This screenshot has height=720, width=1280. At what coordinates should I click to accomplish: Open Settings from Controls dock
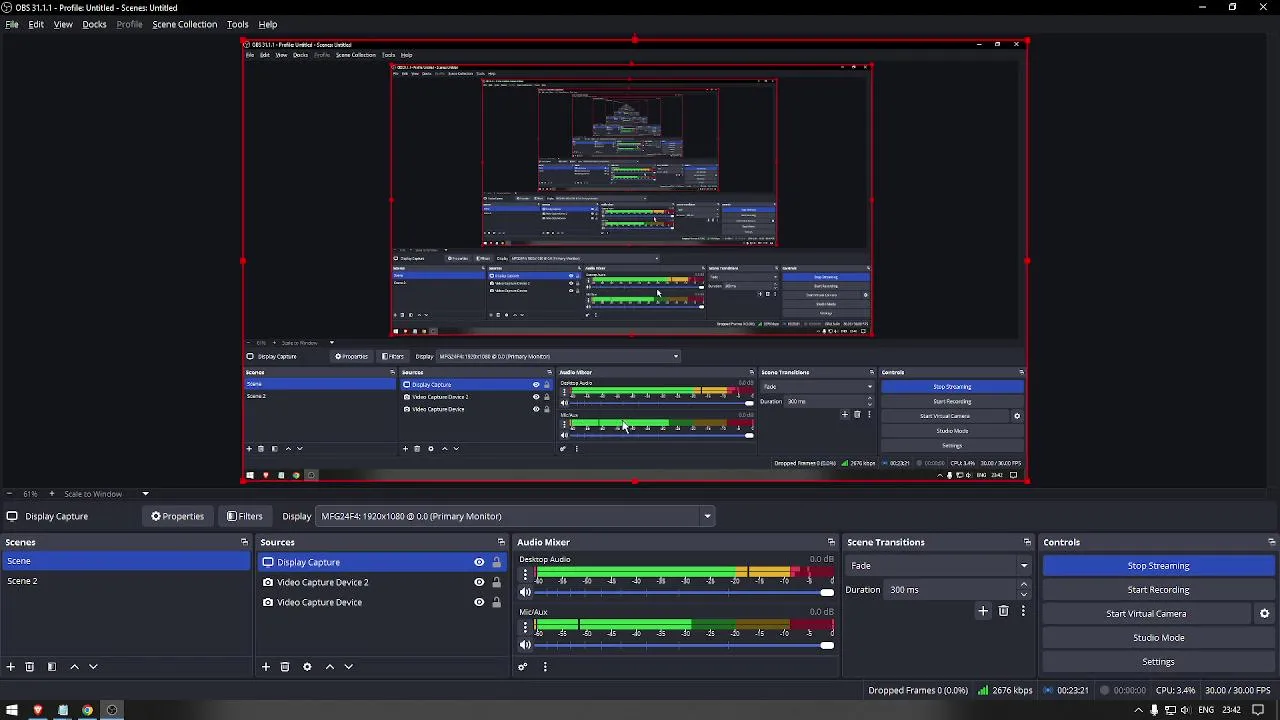coord(1158,662)
